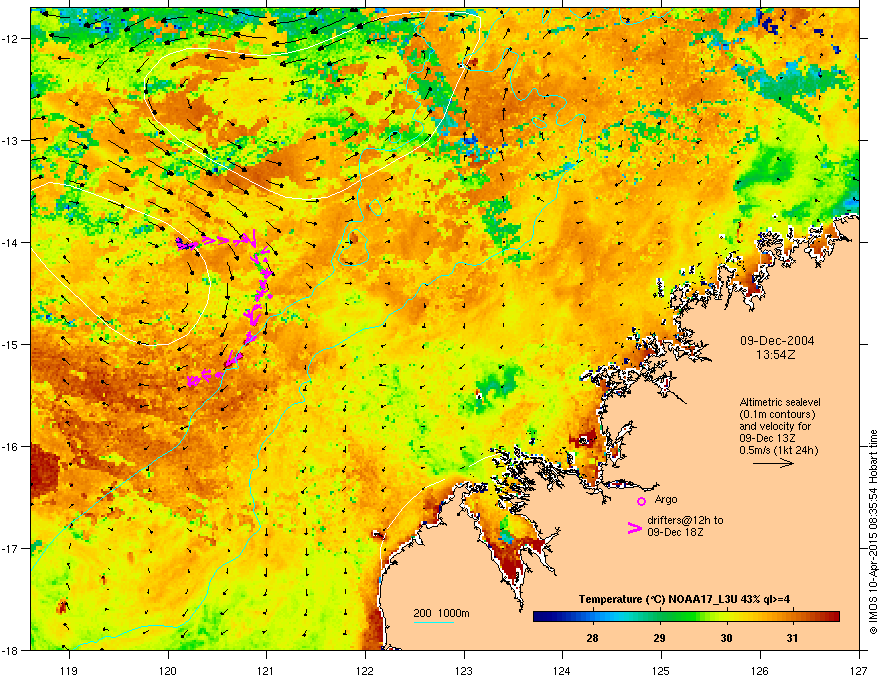Click the latitude axis label -15
The width and height of the screenshot is (880, 680).
11,344
